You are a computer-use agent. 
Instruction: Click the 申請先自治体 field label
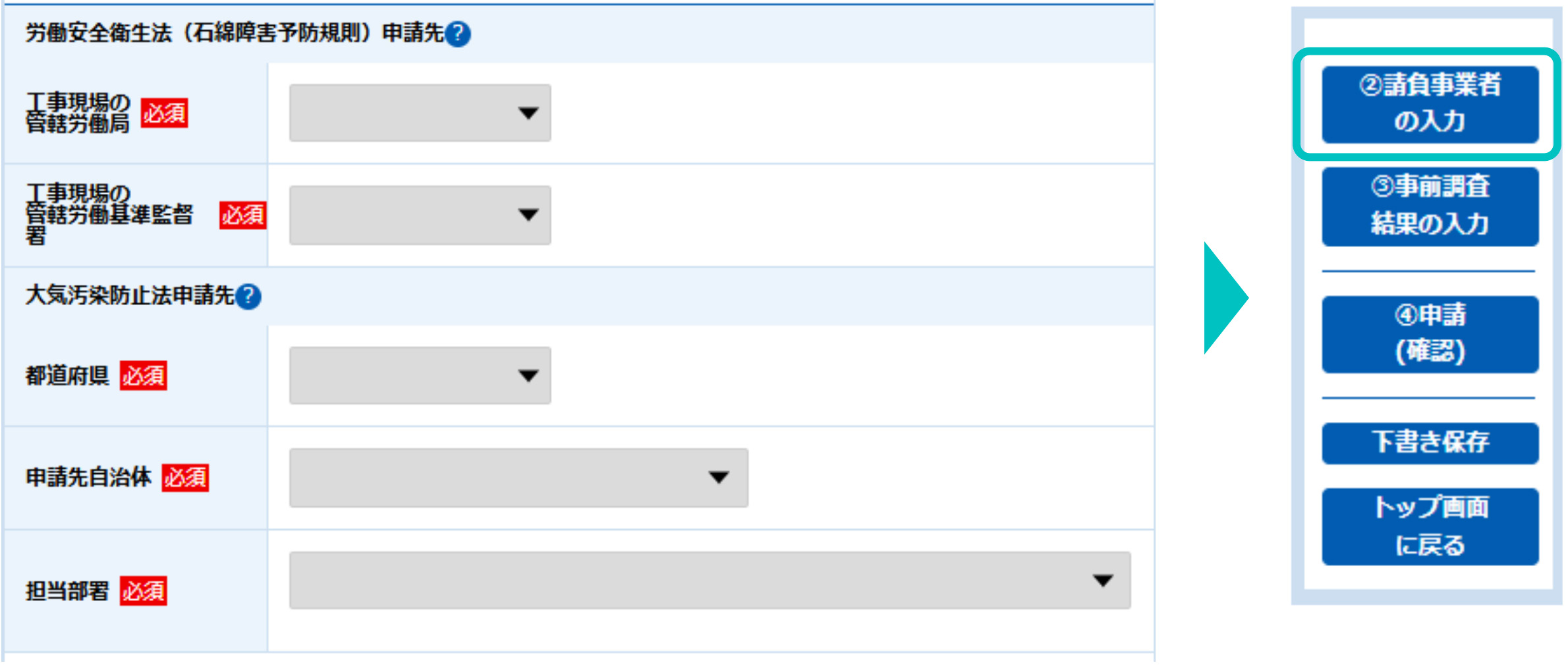(89, 477)
